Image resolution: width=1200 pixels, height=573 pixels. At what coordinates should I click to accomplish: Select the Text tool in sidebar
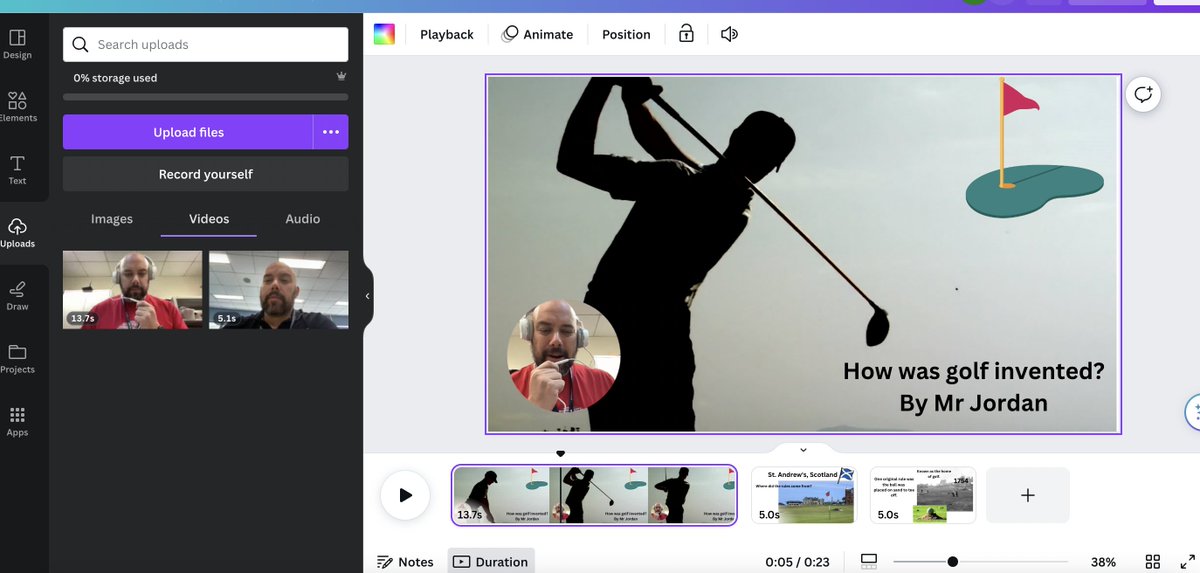(17, 170)
